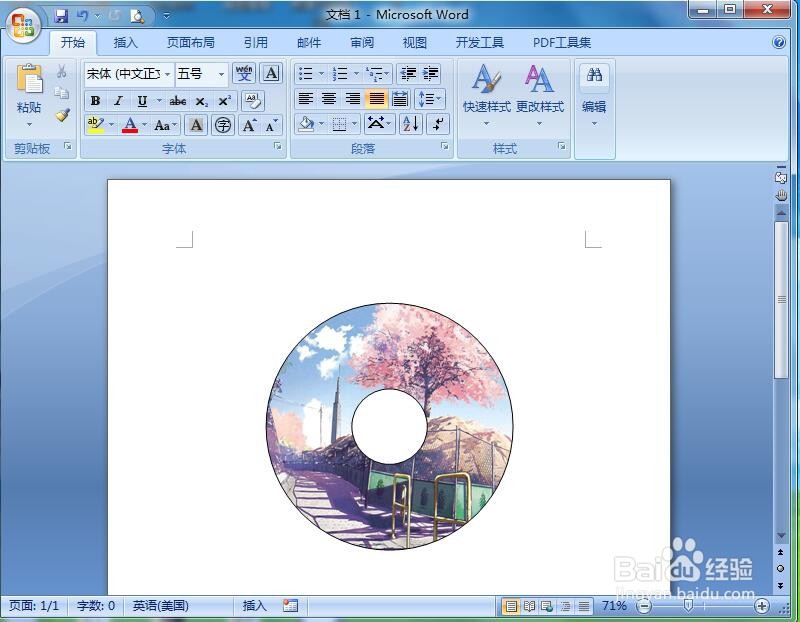Viewport: 800px width, 622px height.
Task: Customize Quick Access Toolbar dropdown
Action: pos(166,16)
